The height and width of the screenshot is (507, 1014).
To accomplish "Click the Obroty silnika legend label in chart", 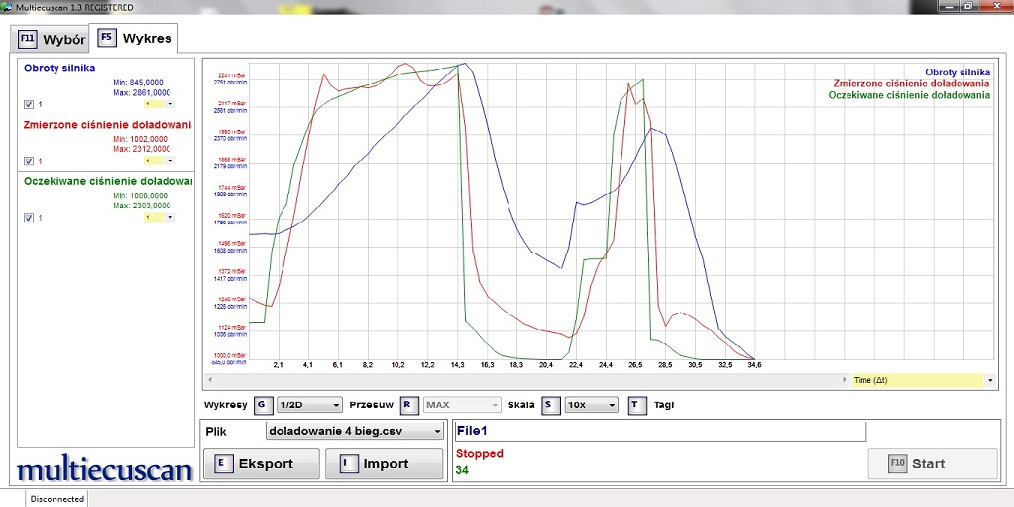I will click(957, 72).
